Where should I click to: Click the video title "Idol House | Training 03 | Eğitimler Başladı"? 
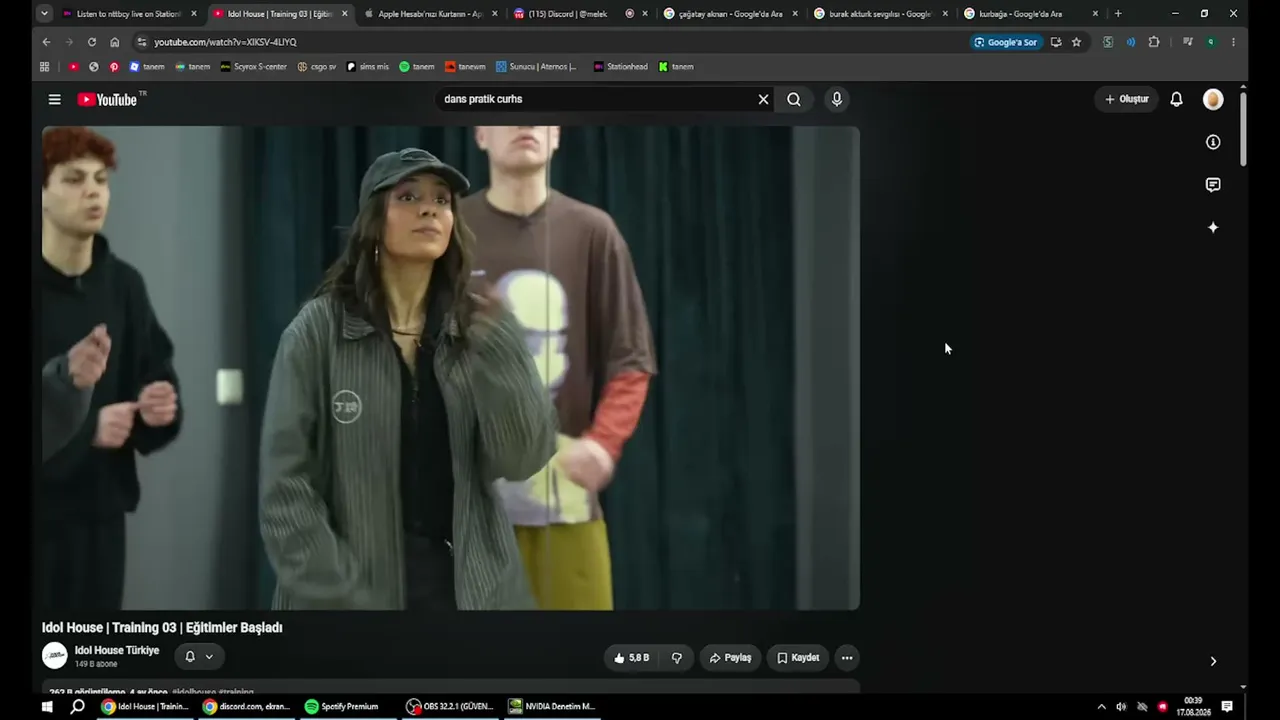tap(162, 628)
